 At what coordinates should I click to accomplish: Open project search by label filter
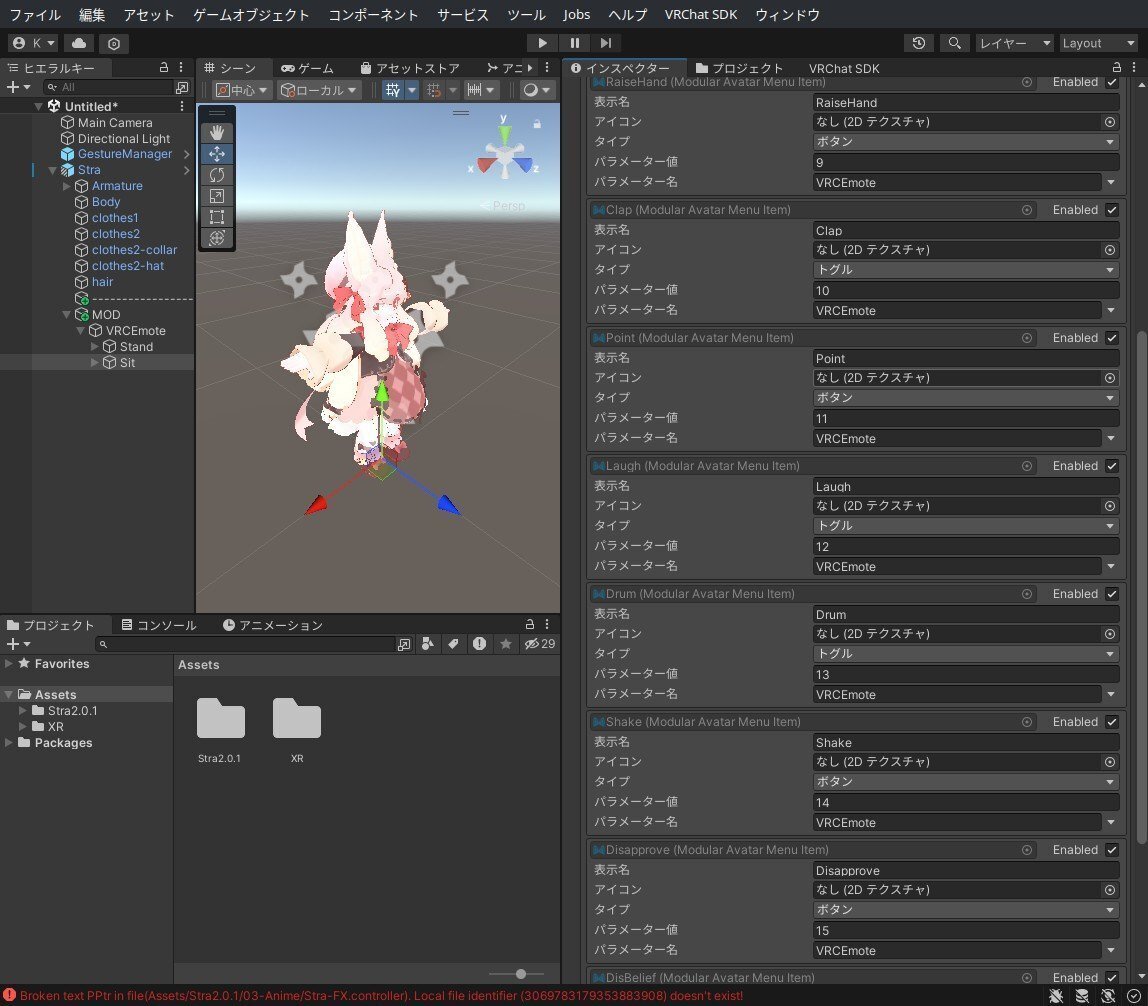[453, 644]
